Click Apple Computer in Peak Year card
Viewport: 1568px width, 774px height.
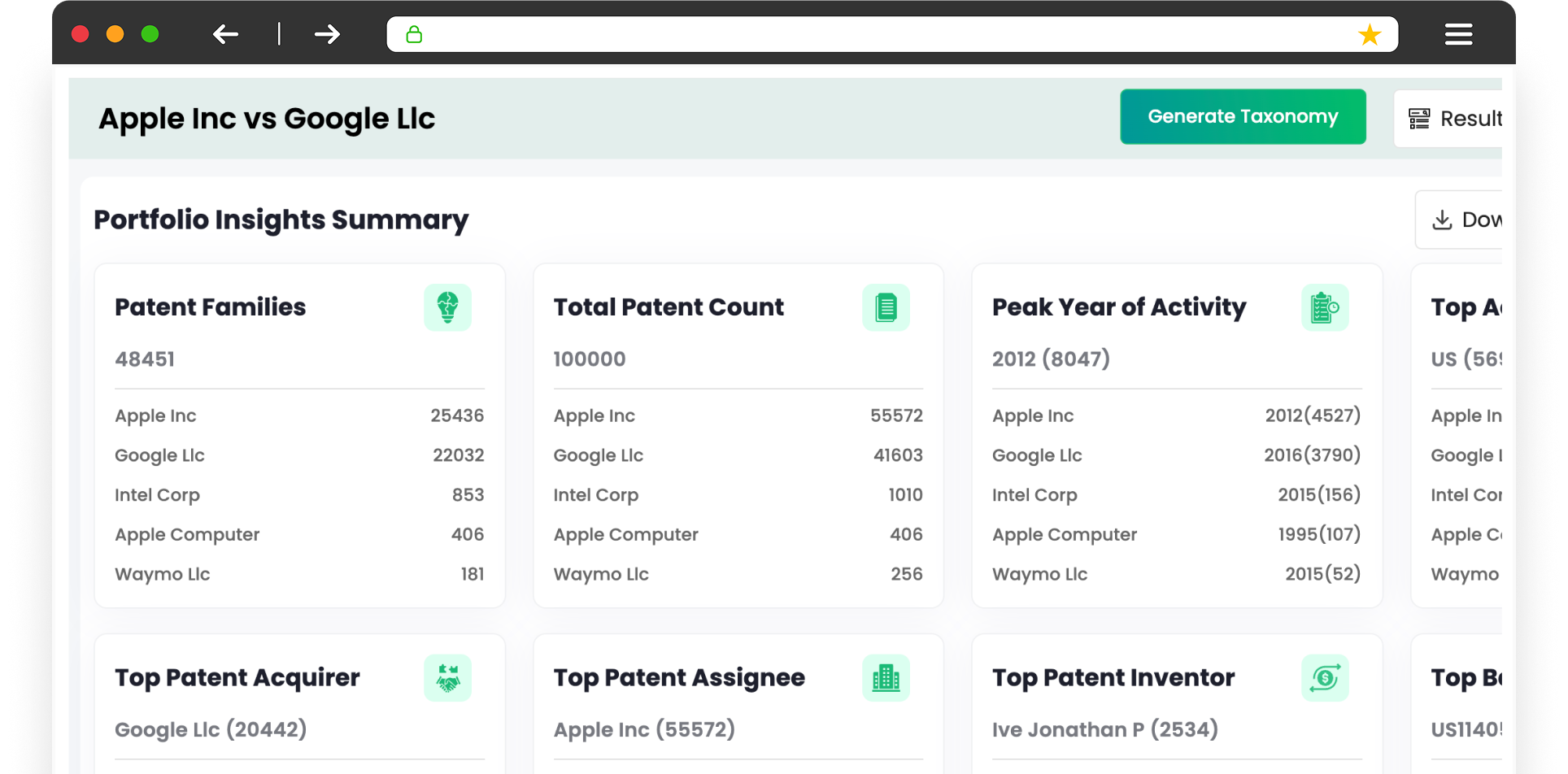(1065, 535)
